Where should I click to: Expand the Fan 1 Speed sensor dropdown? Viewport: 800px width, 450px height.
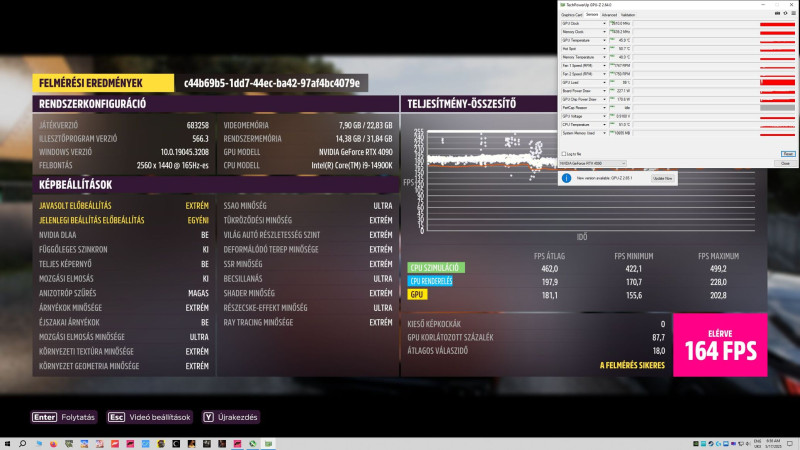(x=604, y=66)
